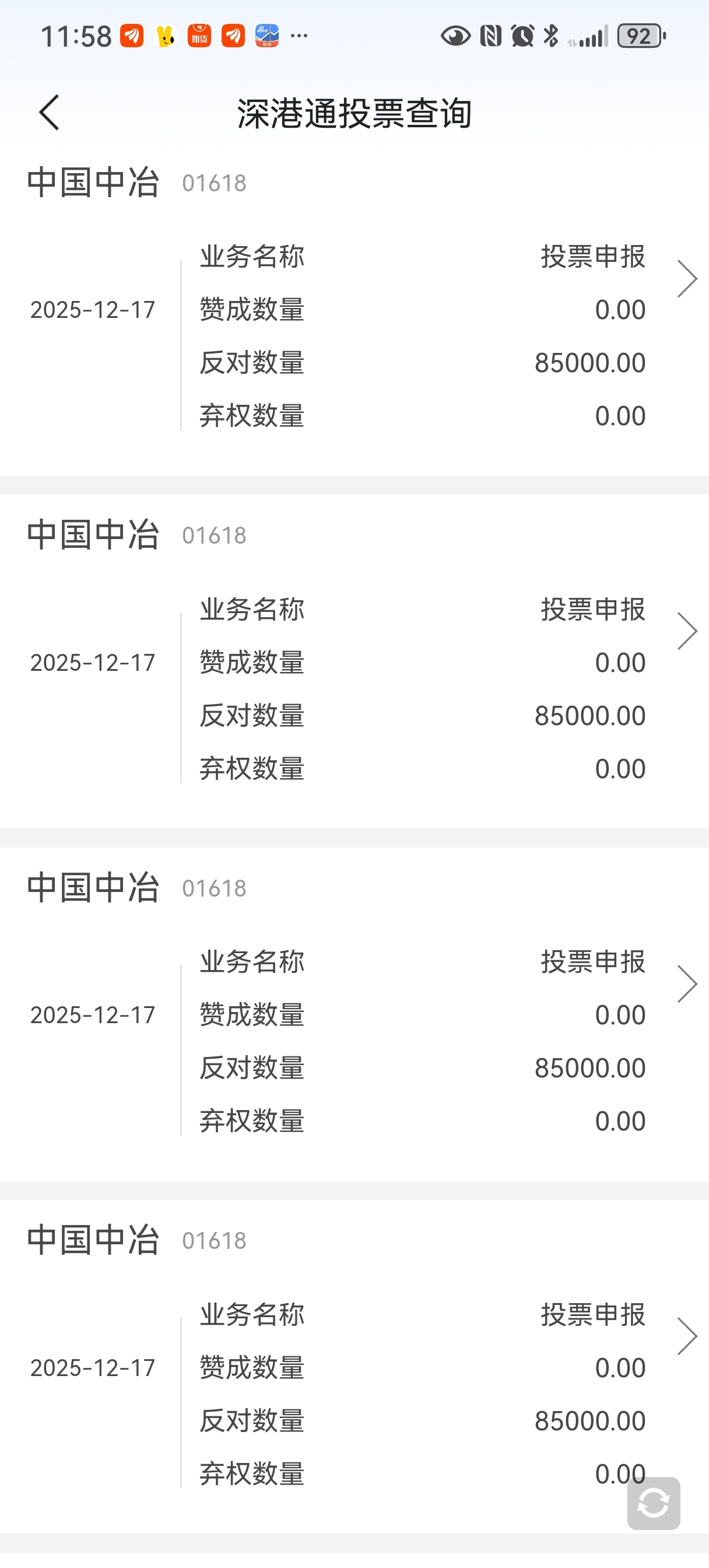Tap the third record's 2025-12-17 date
Image resolution: width=709 pixels, height=1568 pixels.
point(93,1016)
